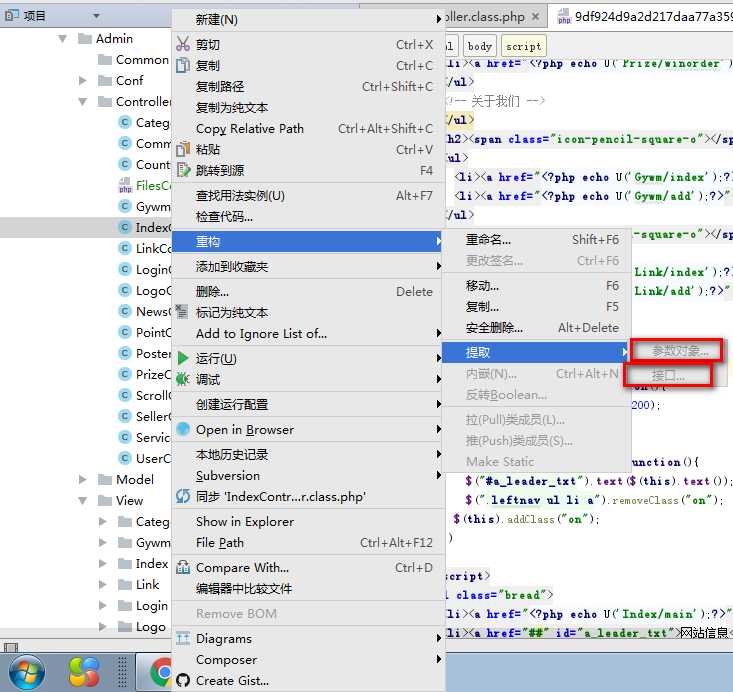This screenshot has height=692, width=733.
Task: Click the Diagrams icon
Action: pyautogui.click(x=183, y=638)
